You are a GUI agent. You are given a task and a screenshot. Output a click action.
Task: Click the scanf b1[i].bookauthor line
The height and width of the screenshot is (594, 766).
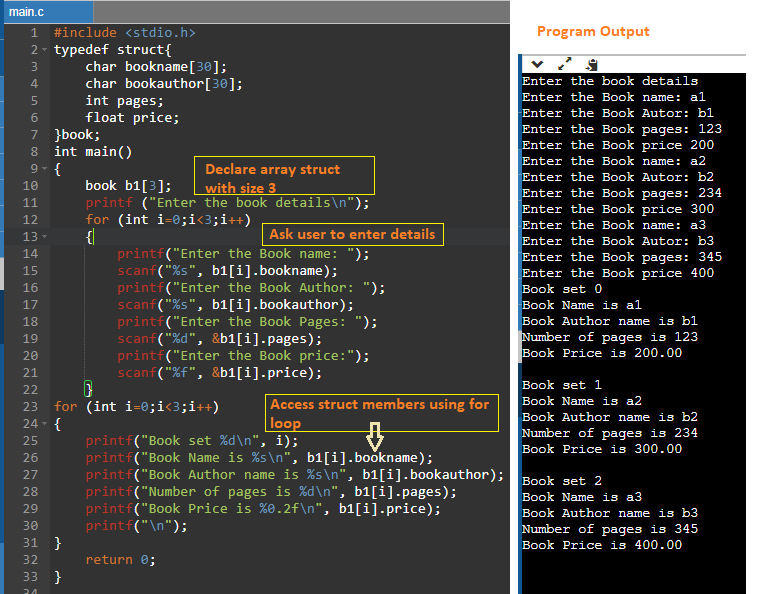pyautogui.click(x=235, y=305)
